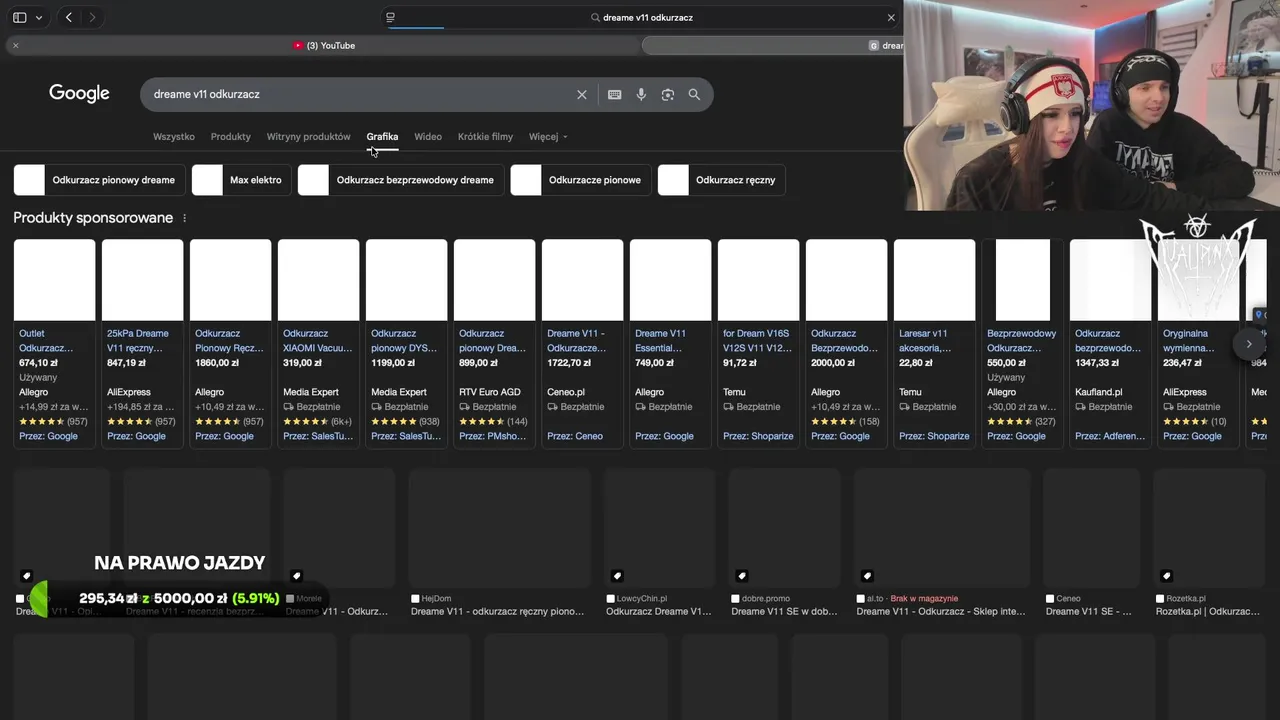Open the Krótkie filmy tab
The height and width of the screenshot is (720, 1280).
485,137
